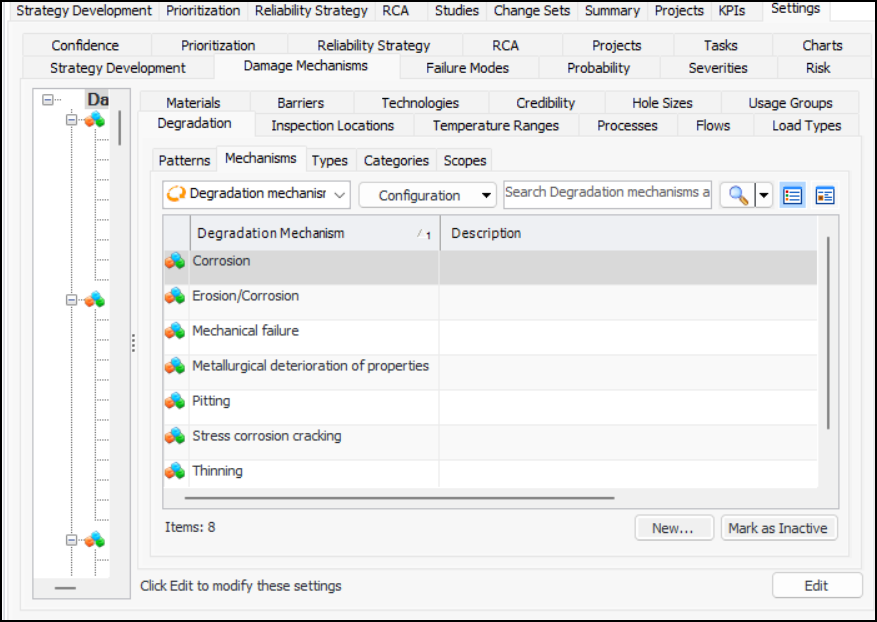The height and width of the screenshot is (622, 877).
Task: Select the Degradation tab
Action: pos(195,124)
